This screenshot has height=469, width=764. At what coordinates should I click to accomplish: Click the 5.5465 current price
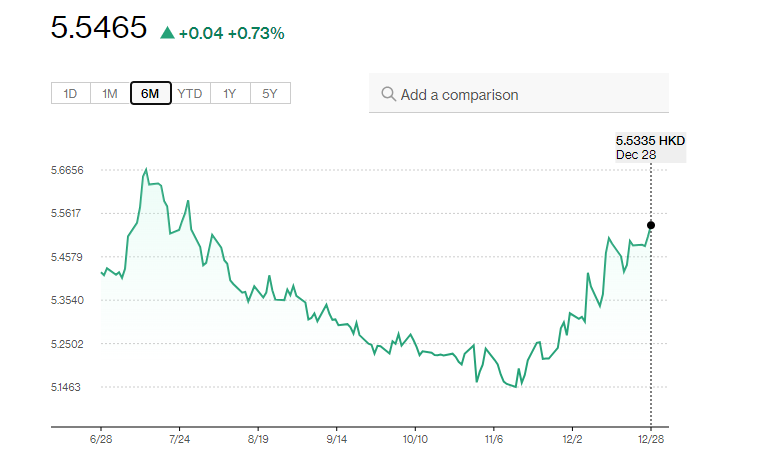pos(99,29)
